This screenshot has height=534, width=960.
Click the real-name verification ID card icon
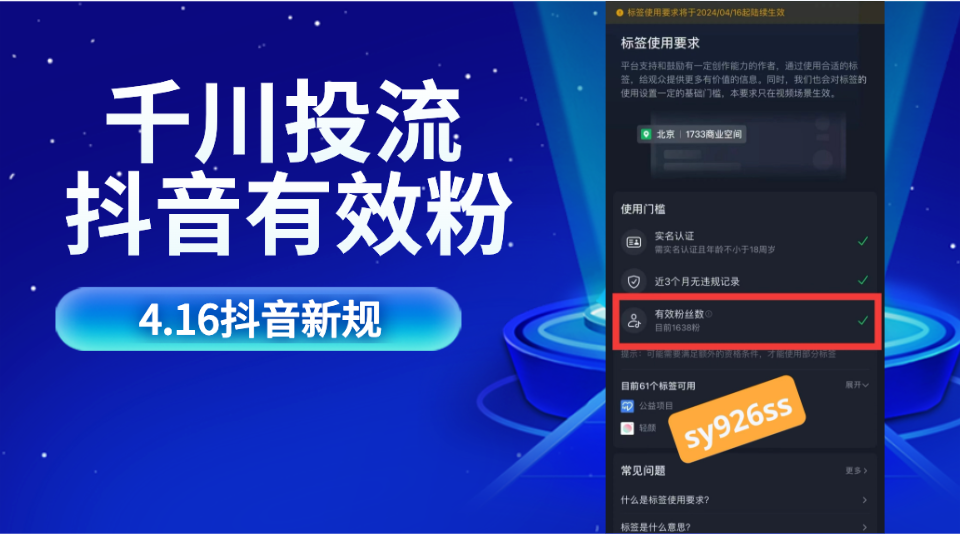point(634,243)
